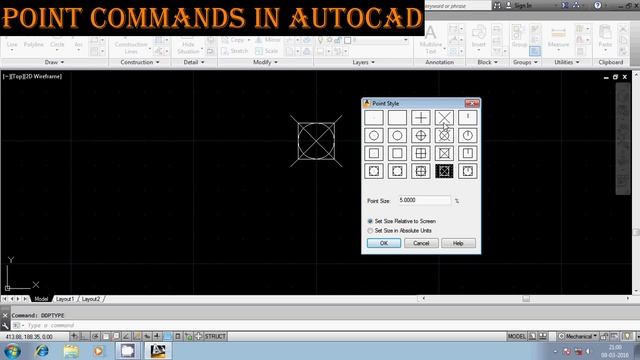
Task: Select the square with tick point style
Action: pos(467,153)
